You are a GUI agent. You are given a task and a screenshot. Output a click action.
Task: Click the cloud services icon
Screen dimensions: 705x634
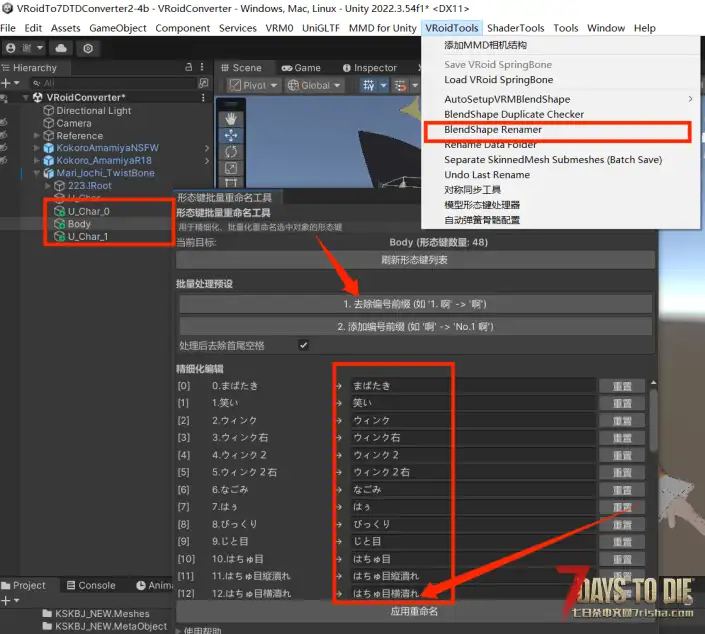60,48
